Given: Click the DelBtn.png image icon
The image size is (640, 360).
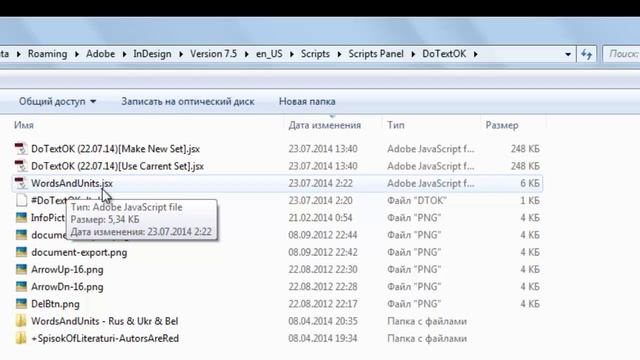Looking at the screenshot, I should (21, 304).
